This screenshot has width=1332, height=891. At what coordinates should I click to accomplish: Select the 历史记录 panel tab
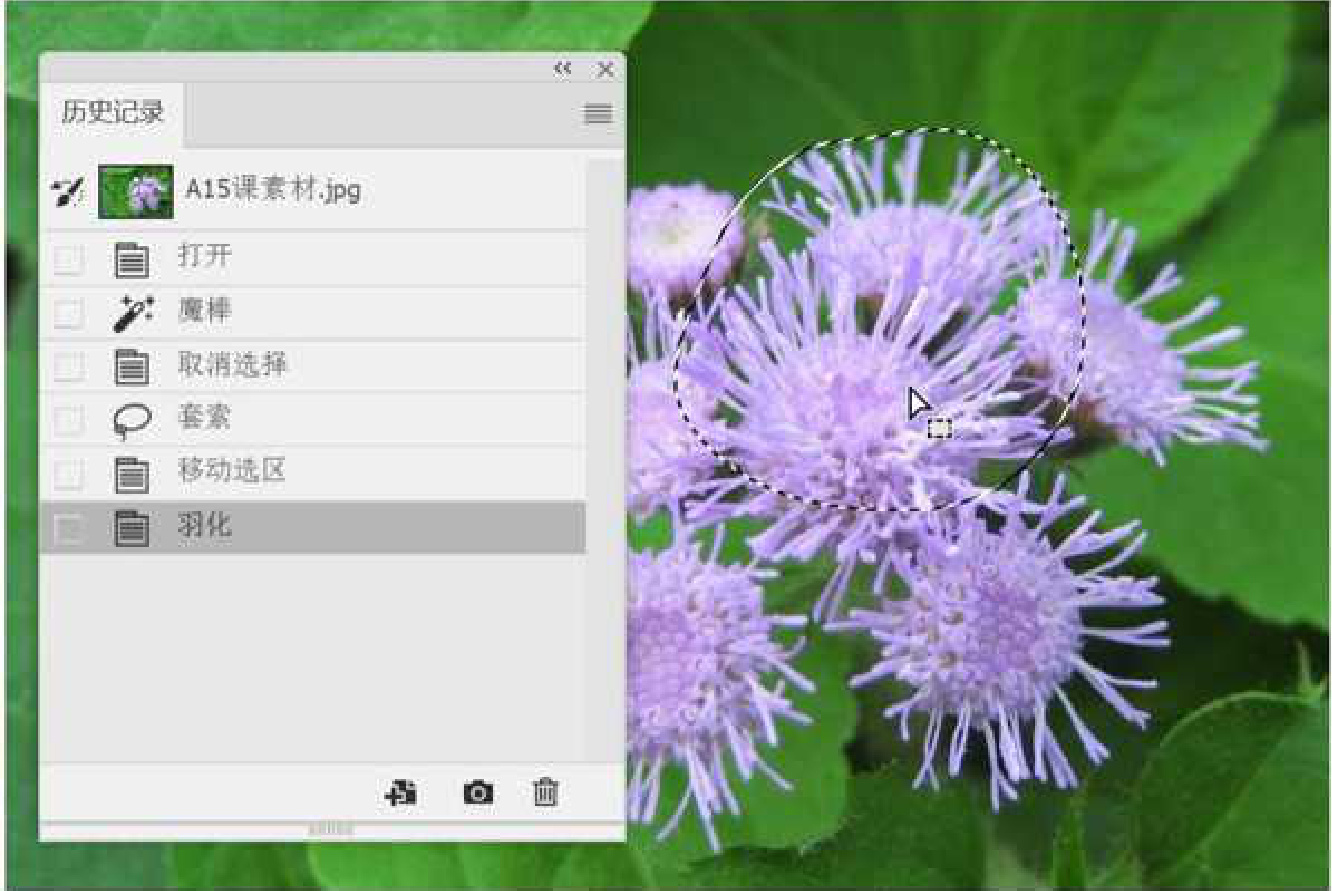click(x=112, y=113)
